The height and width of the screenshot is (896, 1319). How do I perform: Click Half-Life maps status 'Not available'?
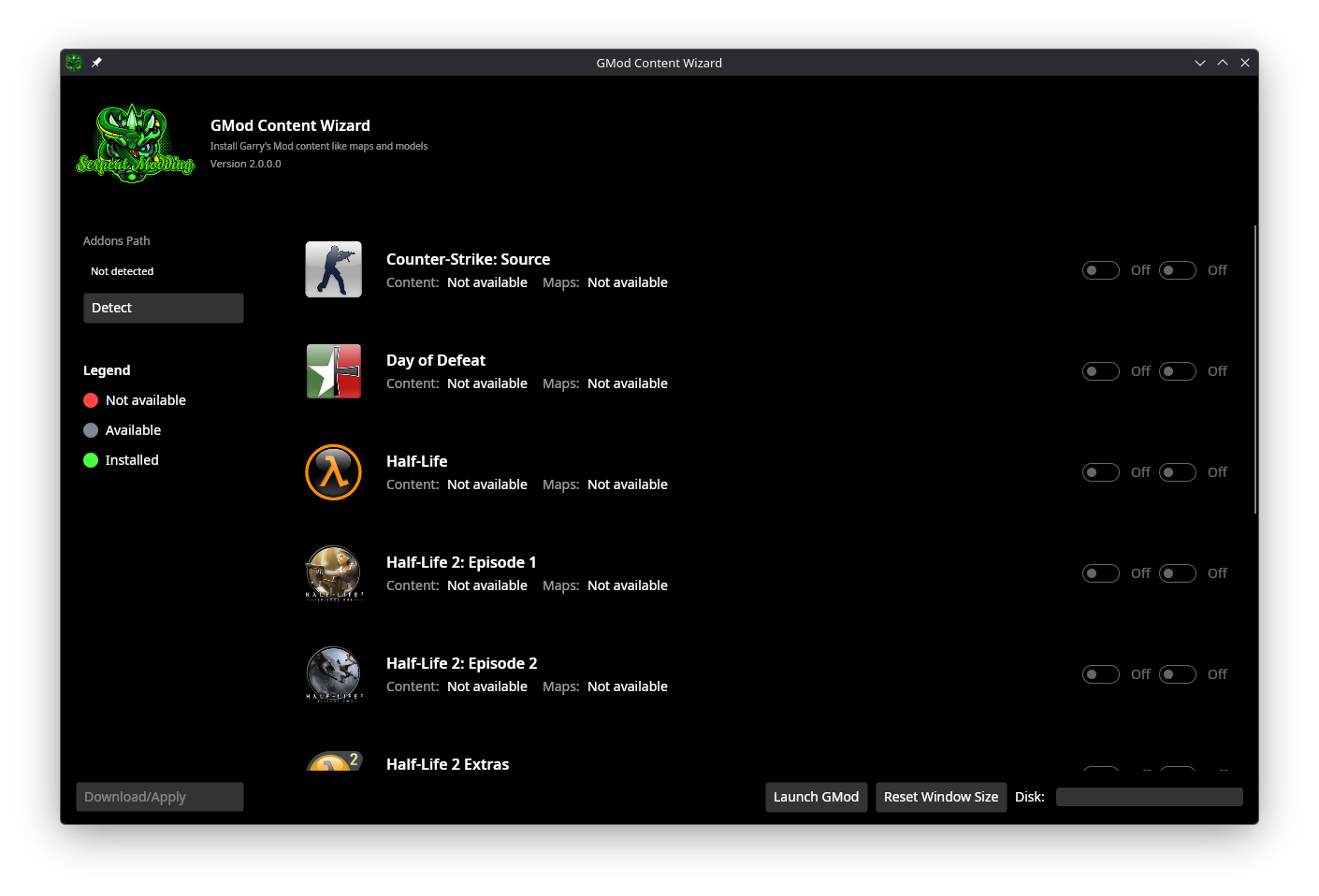(x=628, y=484)
